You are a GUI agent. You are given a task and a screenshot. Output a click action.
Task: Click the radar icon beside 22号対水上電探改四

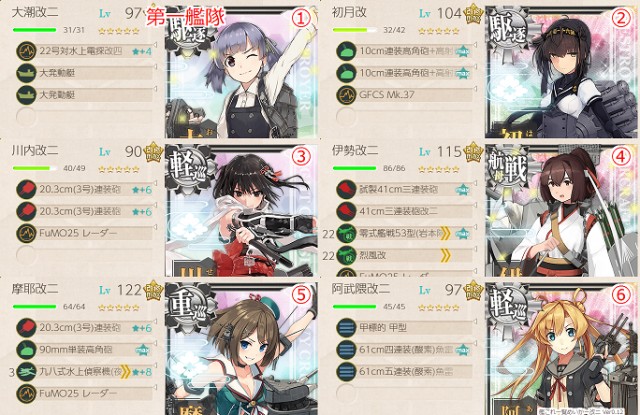point(26,51)
